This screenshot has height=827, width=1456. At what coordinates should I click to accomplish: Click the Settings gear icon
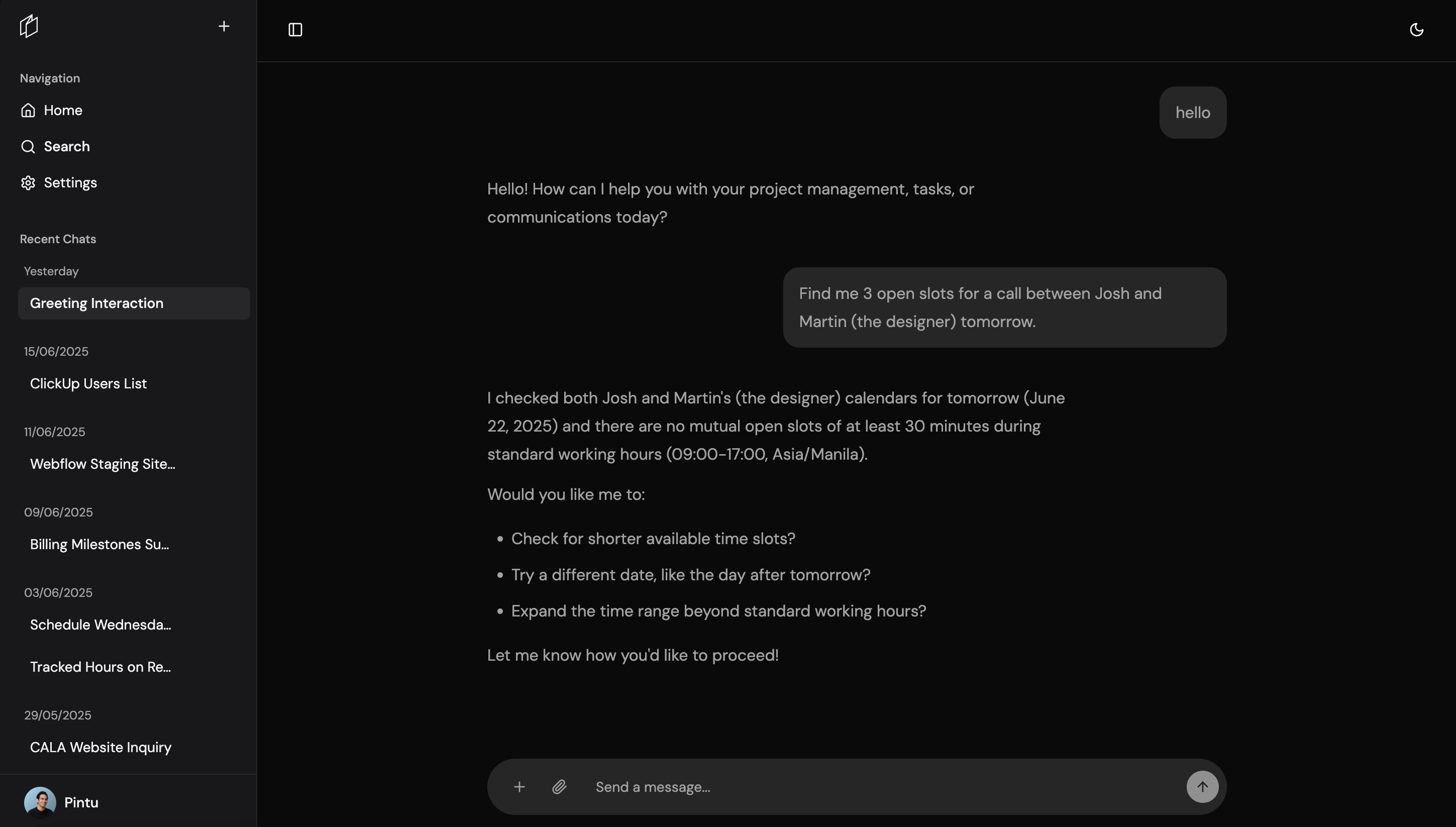[x=28, y=183]
